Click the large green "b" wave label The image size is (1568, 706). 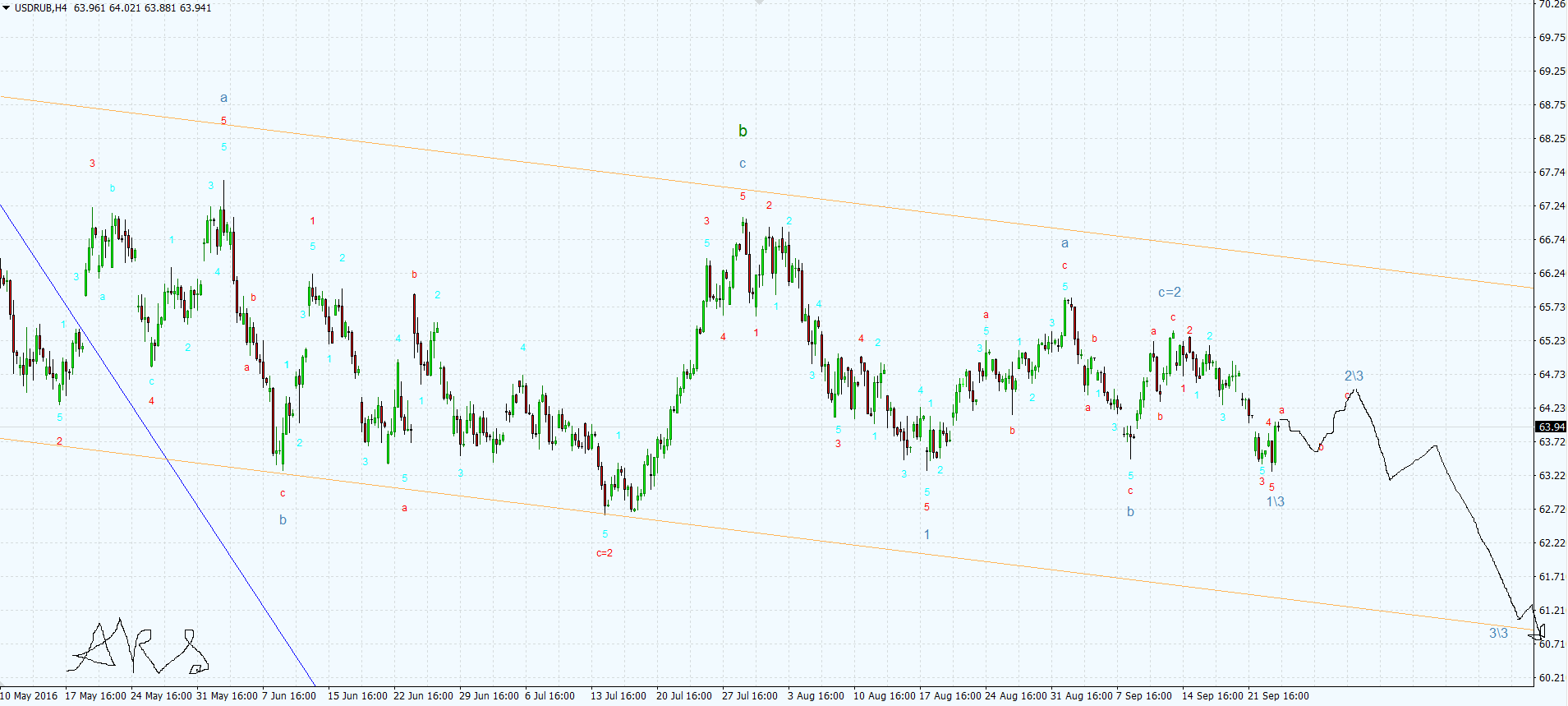point(743,131)
